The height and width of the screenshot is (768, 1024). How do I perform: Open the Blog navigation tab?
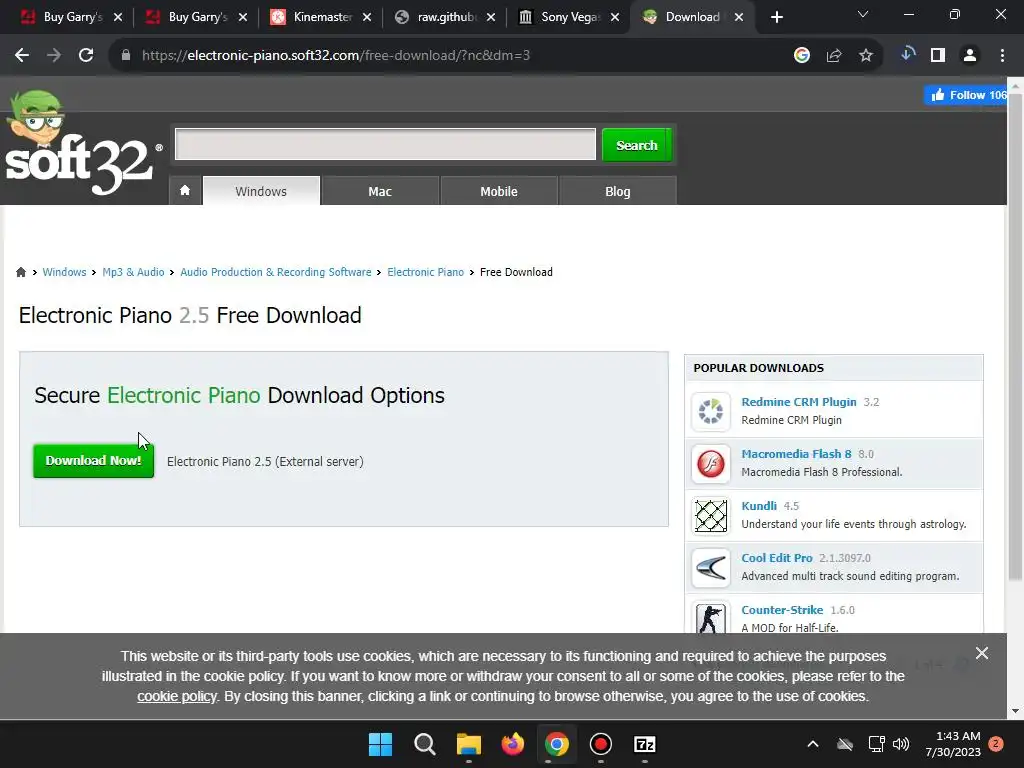click(x=618, y=191)
